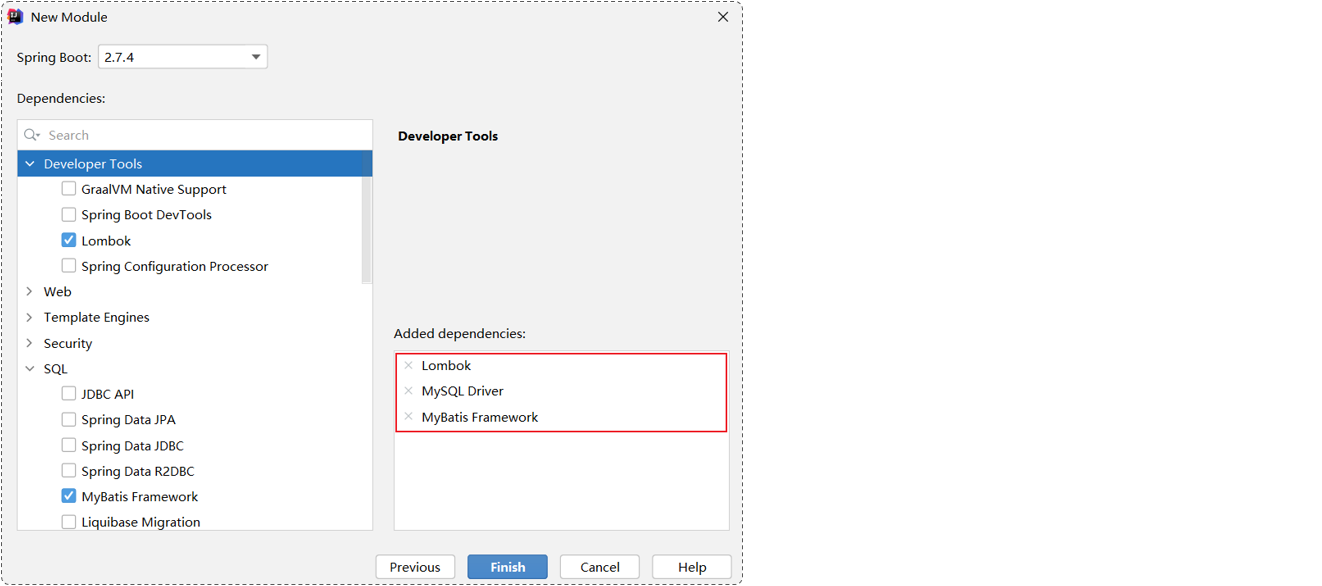
Task: Remove MySQL Driver from added dependencies
Action: point(408,391)
